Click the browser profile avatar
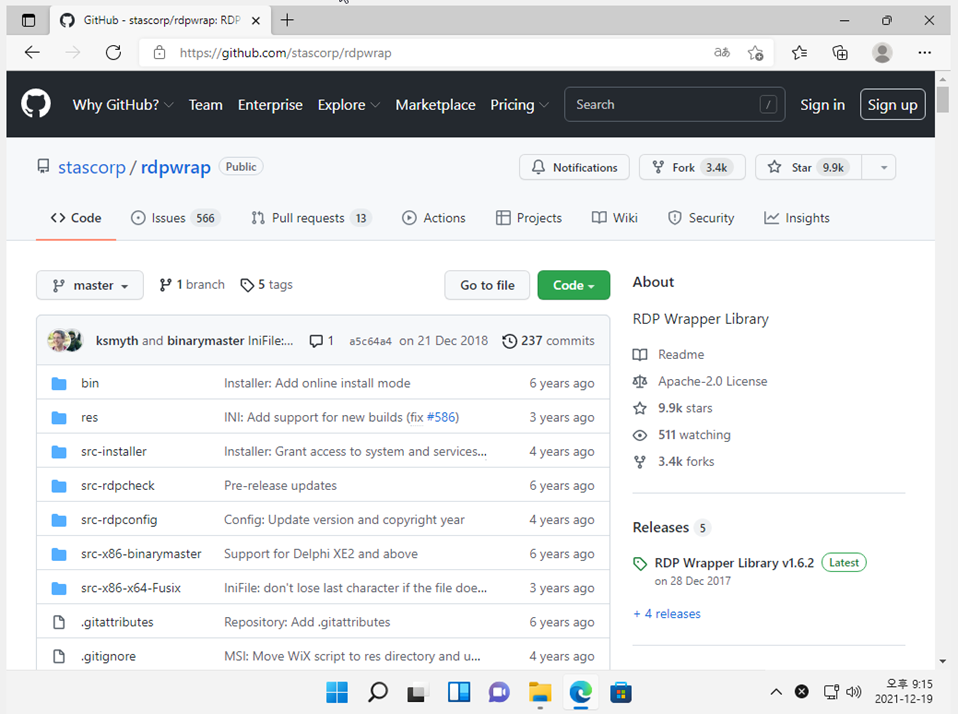 882,53
